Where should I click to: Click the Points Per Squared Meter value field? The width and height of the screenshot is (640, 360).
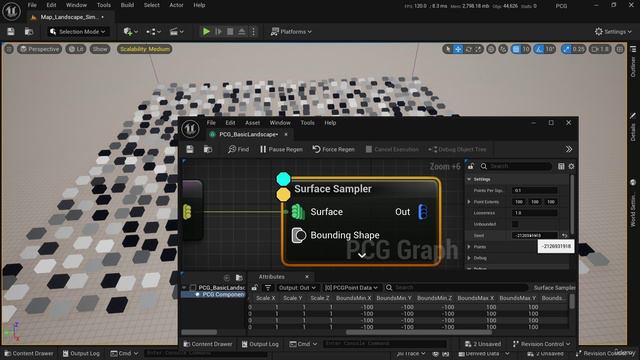pyautogui.click(x=534, y=191)
